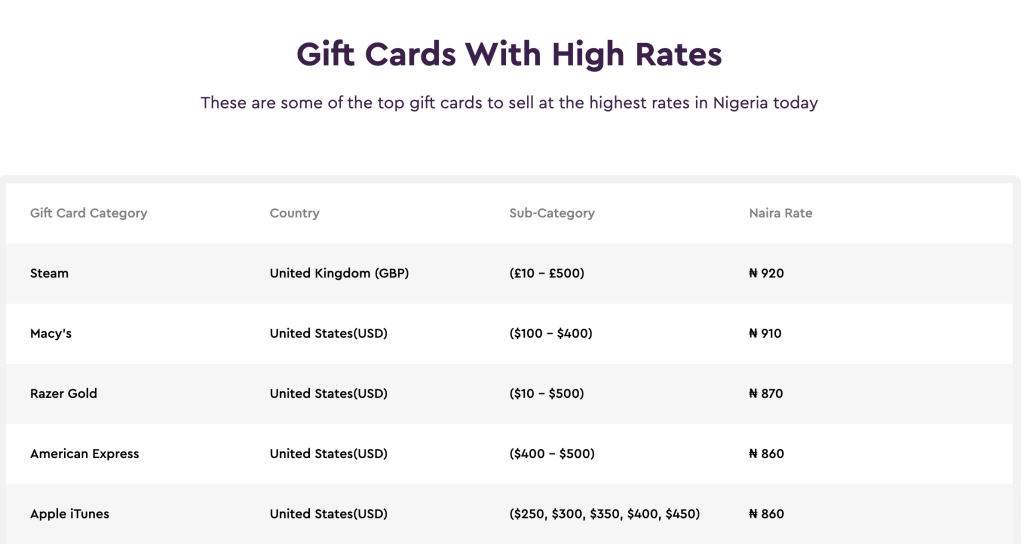Click the ₦ 870 Naira rate
Screen dimensions: 1024x544
tap(766, 393)
